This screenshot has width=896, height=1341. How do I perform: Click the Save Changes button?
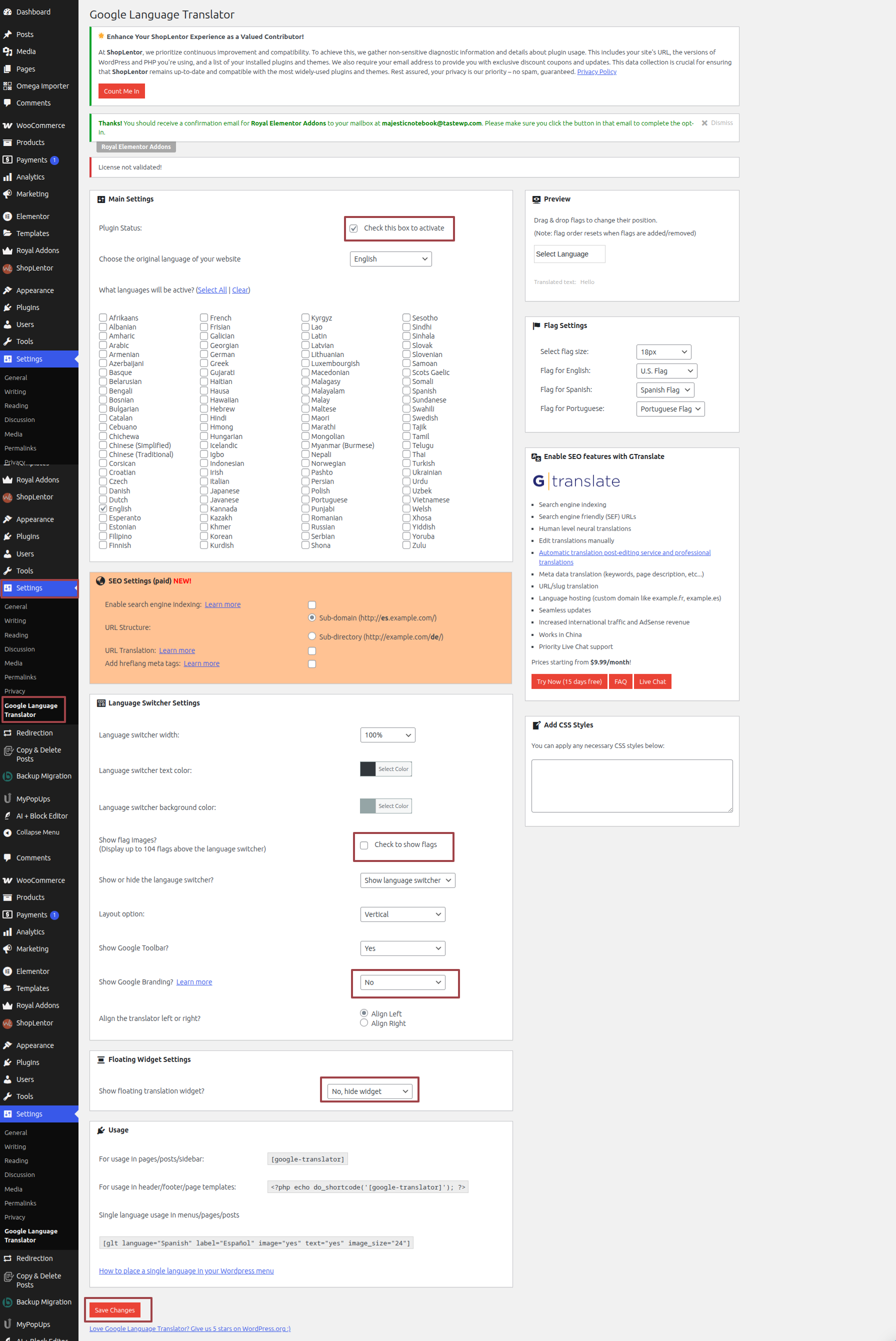[115, 1310]
